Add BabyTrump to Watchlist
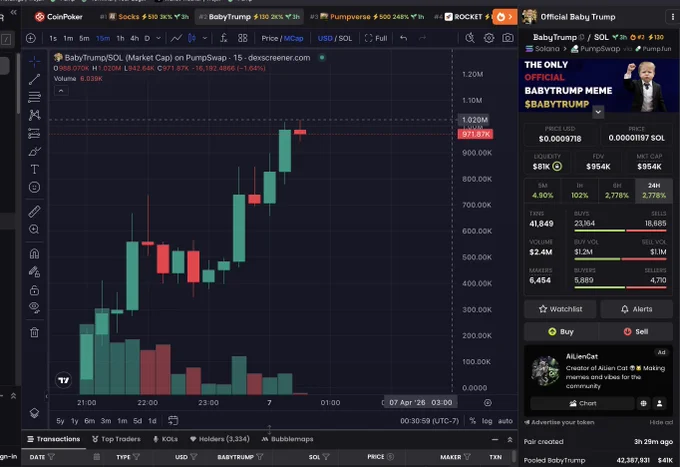This screenshot has height=467, width=680. coord(560,309)
